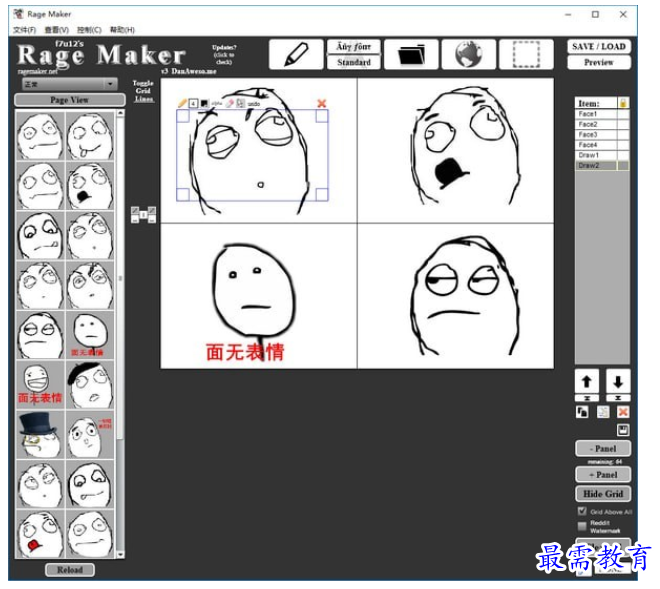660x589 pixels.
Task: Send item to bottom via bar under down arrow
Action: pyautogui.click(x=618, y=398)
